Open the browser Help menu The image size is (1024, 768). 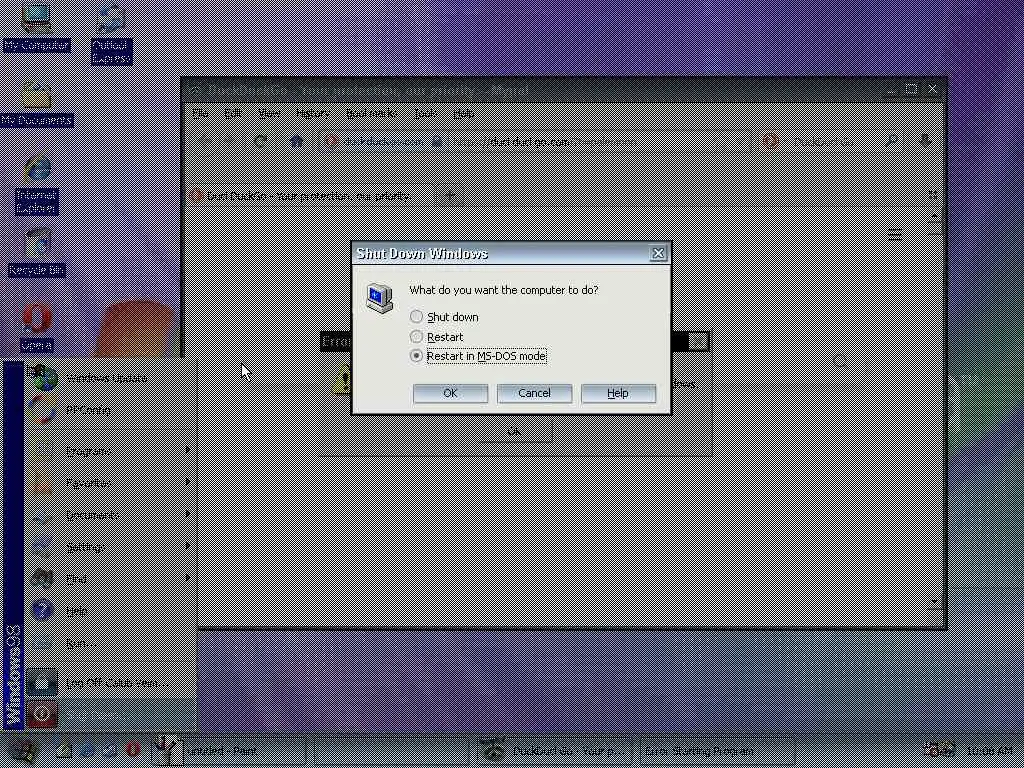point(464,114)
